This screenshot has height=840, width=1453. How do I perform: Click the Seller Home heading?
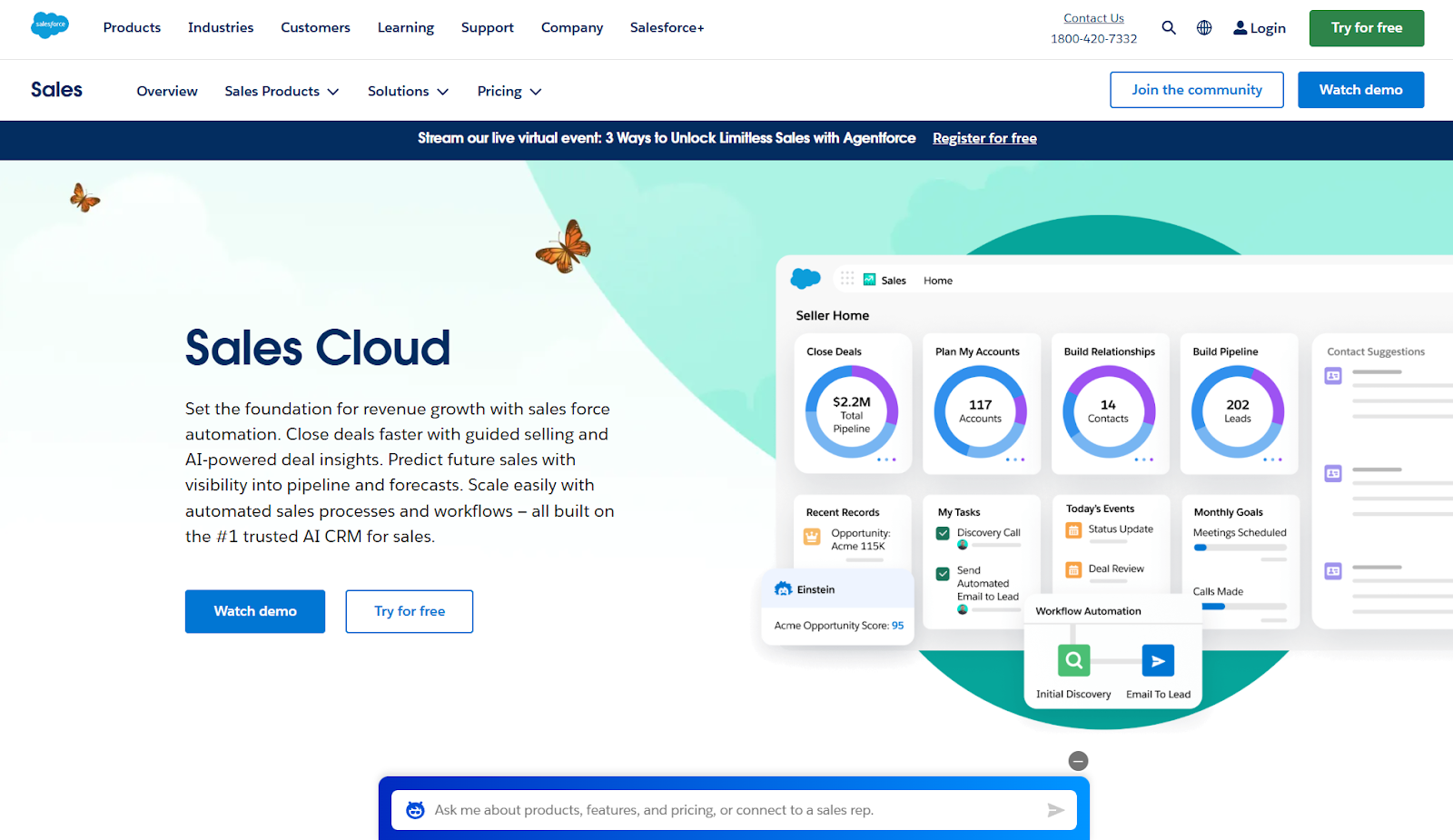tap(833, 315)
